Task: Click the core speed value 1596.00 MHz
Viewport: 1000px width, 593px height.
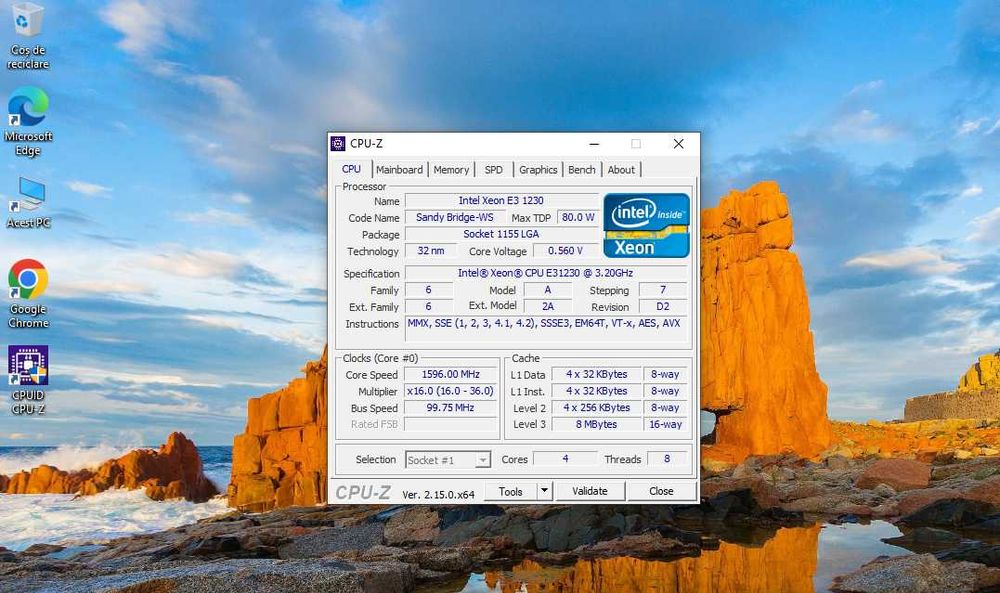Action: click(451, 374)
